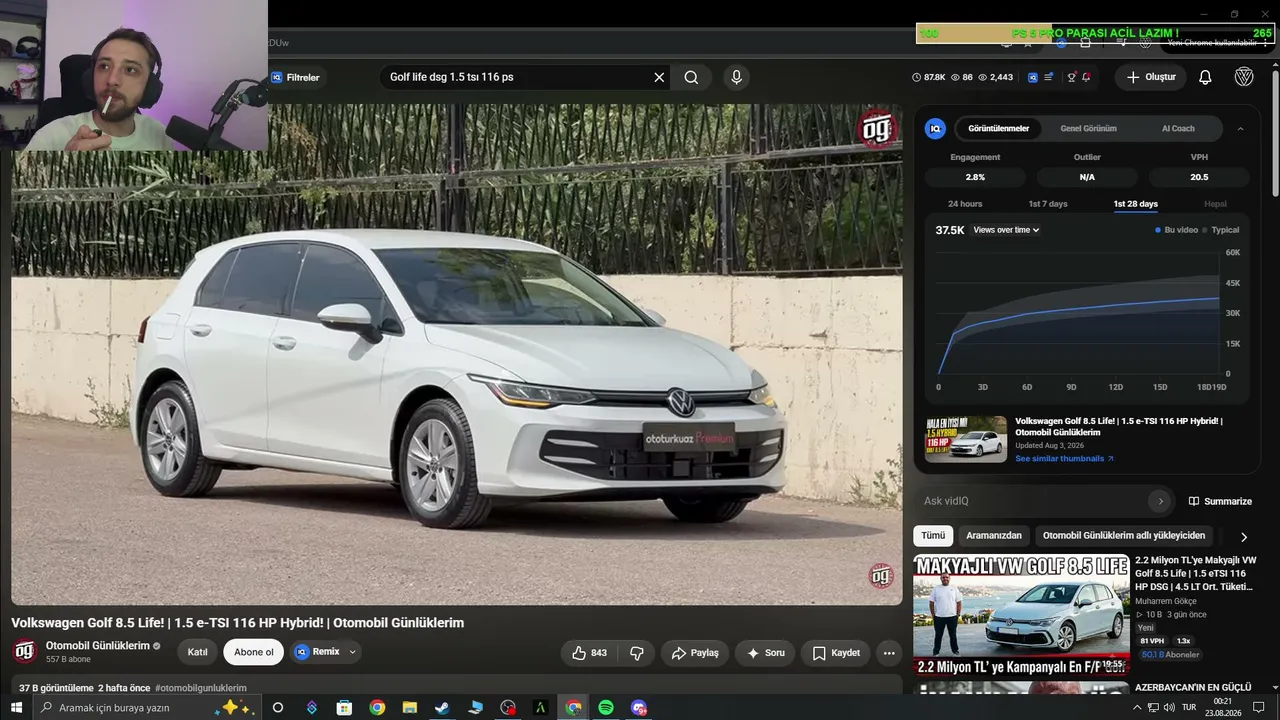
Task: Click the Soru ask button
Action: (x=765, y=653)
